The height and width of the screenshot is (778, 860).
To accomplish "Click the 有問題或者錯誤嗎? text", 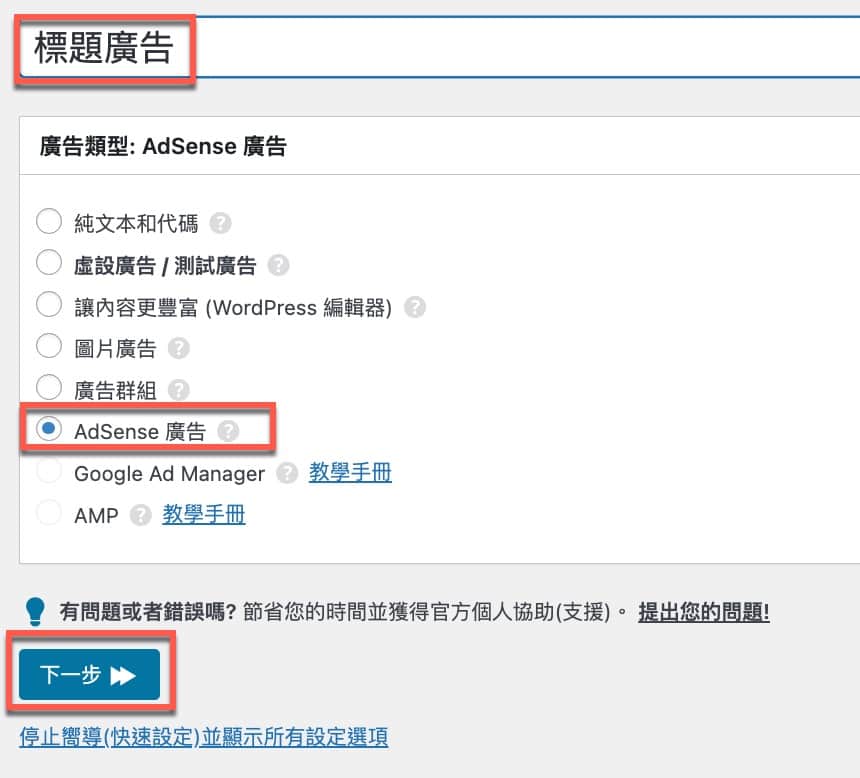I will 148,612.
